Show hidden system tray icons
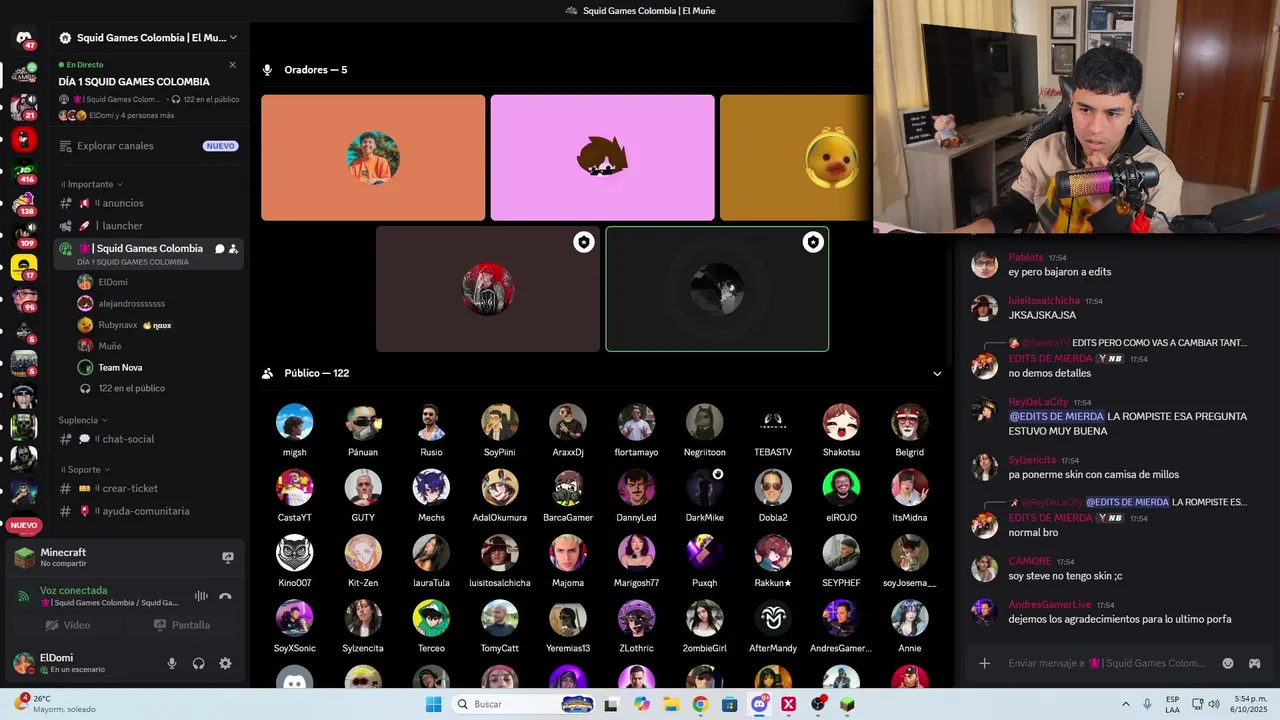This screenshot has height=720, width=1280. [1126, 704]
